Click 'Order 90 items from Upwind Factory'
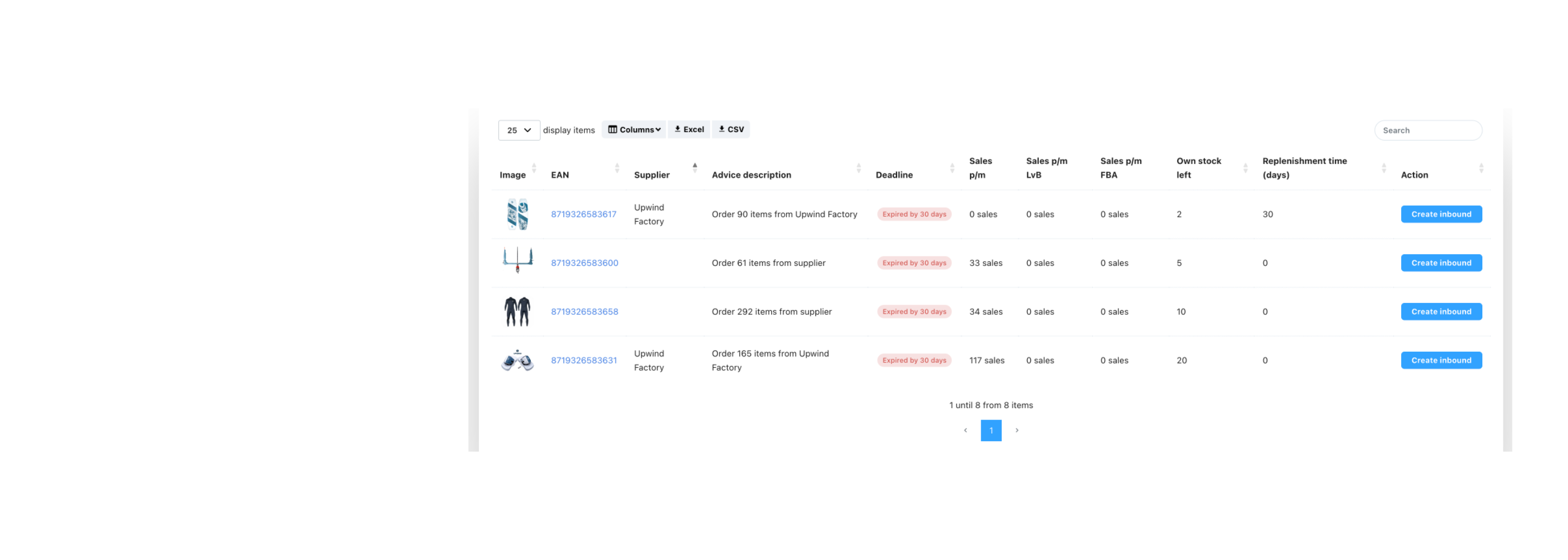 tap(784, 214)
